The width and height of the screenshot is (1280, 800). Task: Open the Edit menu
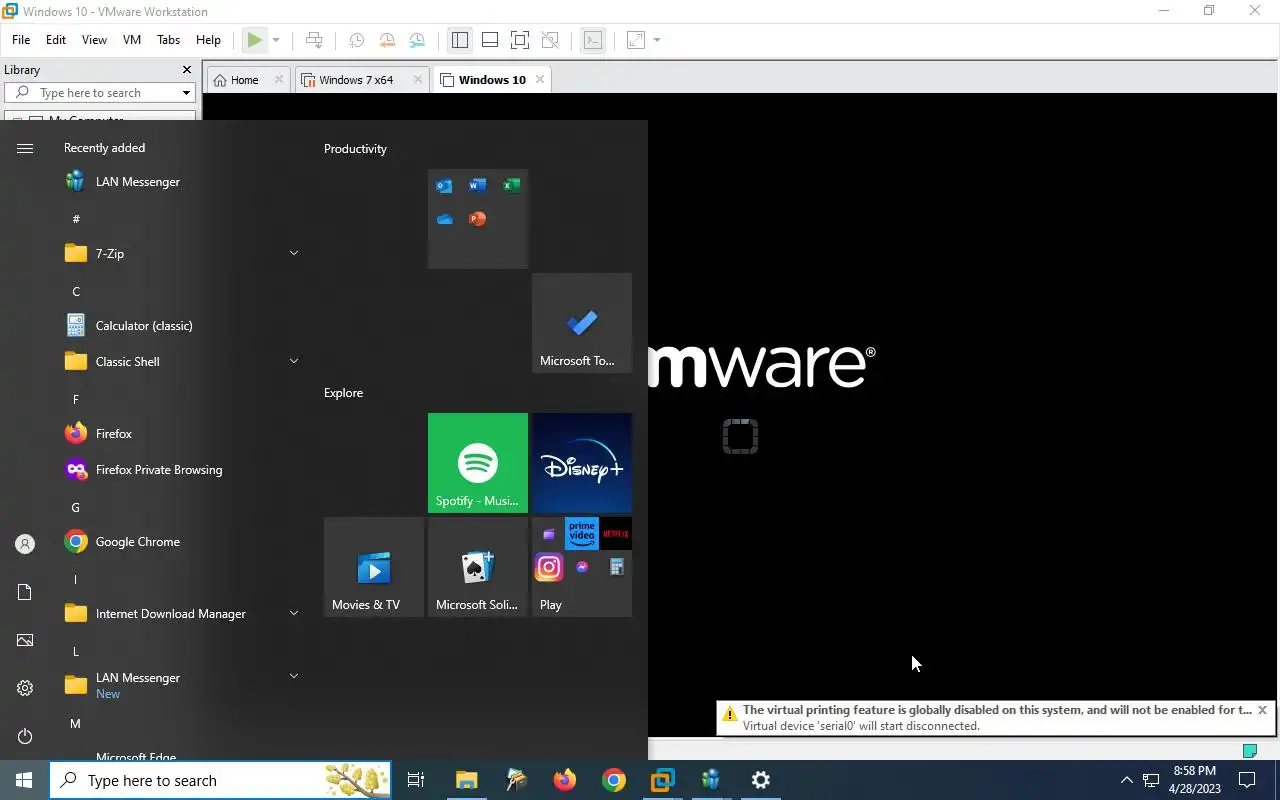pos(56,40)
